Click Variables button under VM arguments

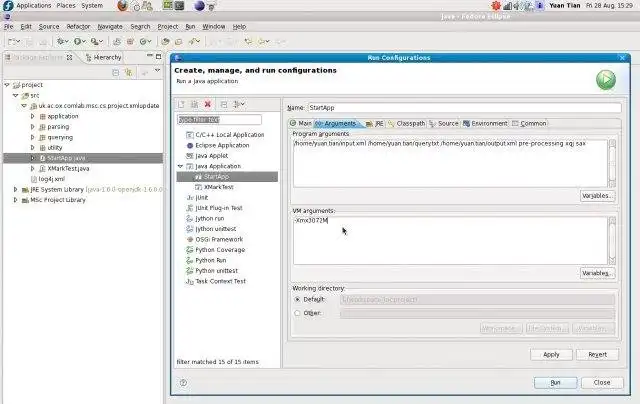(597, 273)
